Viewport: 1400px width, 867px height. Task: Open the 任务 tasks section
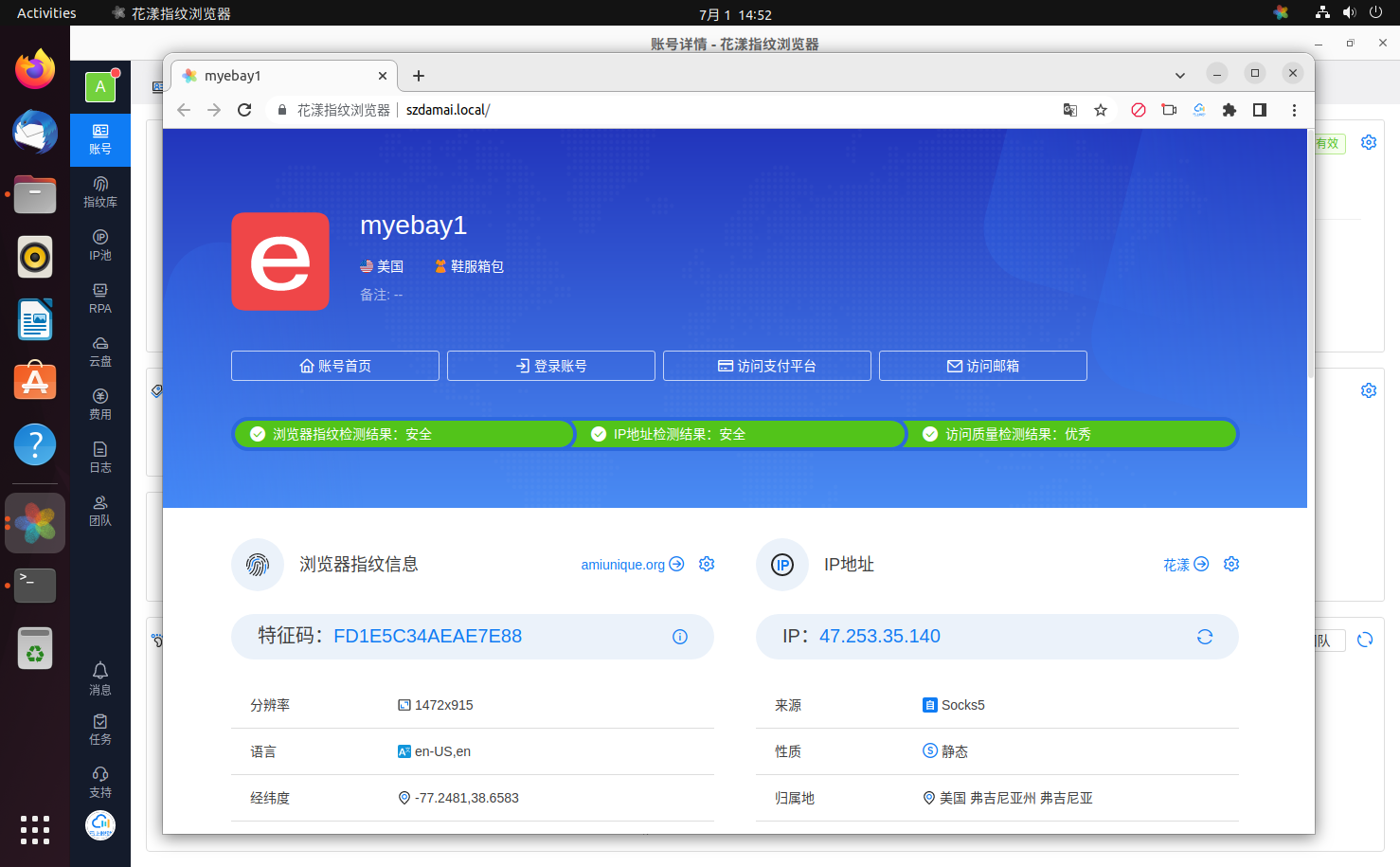(x=100, y=729)
